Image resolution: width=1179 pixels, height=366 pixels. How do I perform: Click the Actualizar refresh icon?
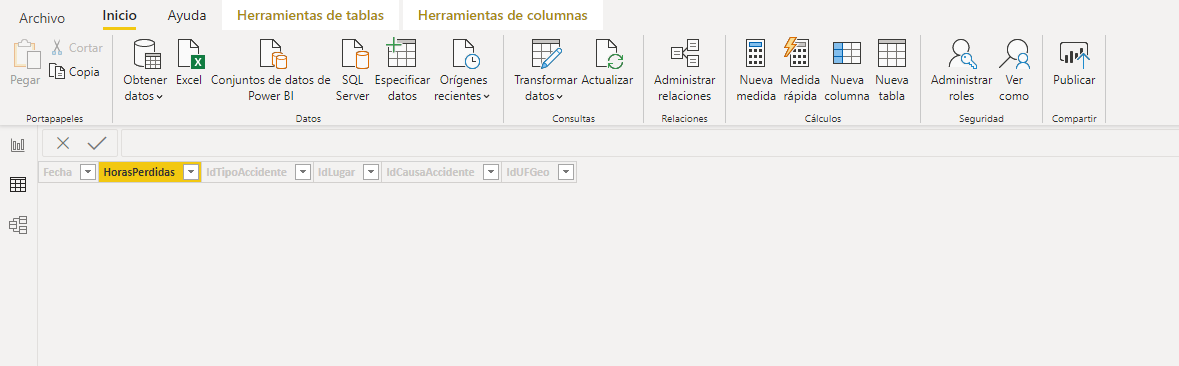[x=608, y=54]
